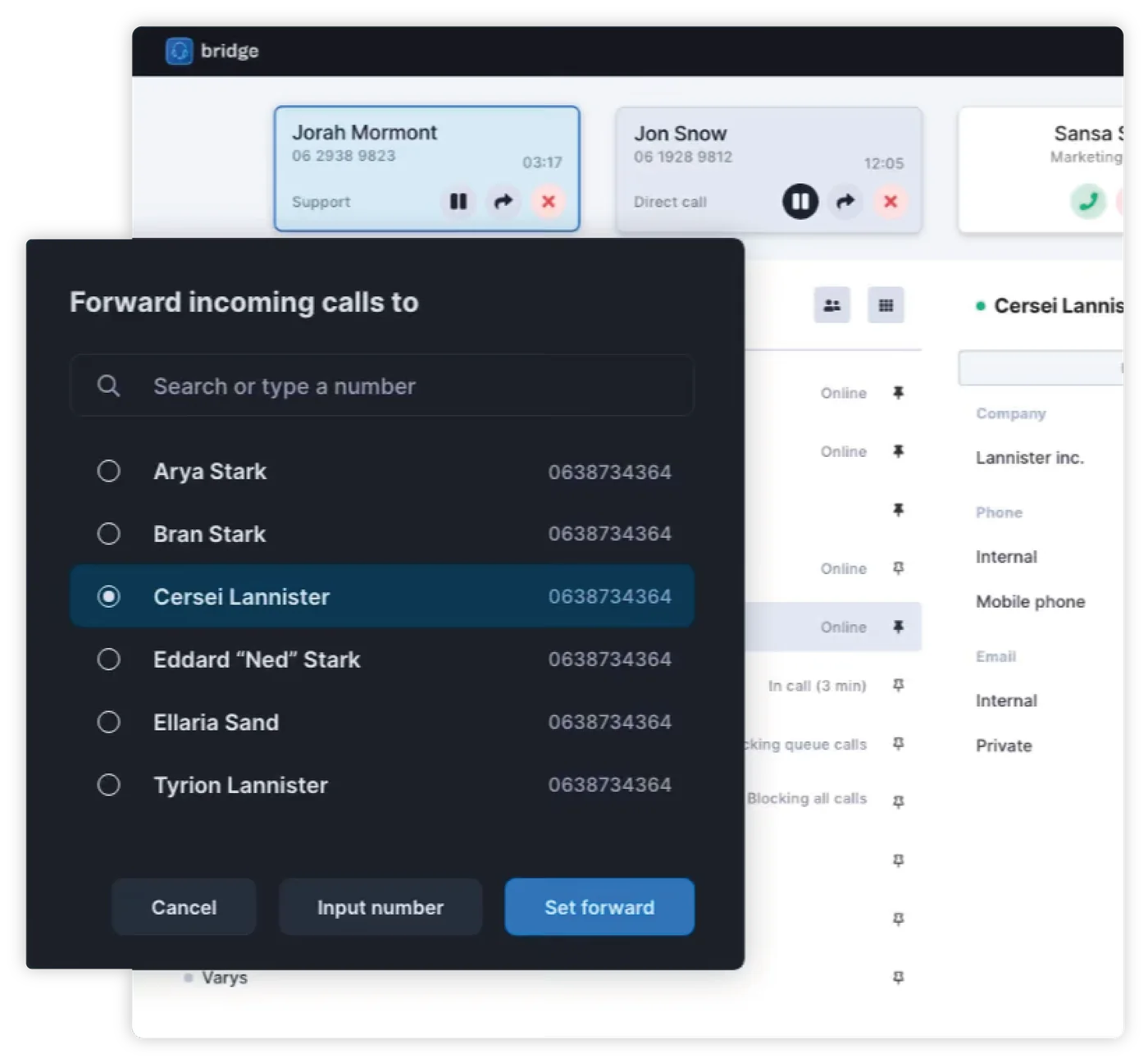Screen dimensions: 1148x1063
Task: Select Bran Stark radio button
Action: [108, 534]
